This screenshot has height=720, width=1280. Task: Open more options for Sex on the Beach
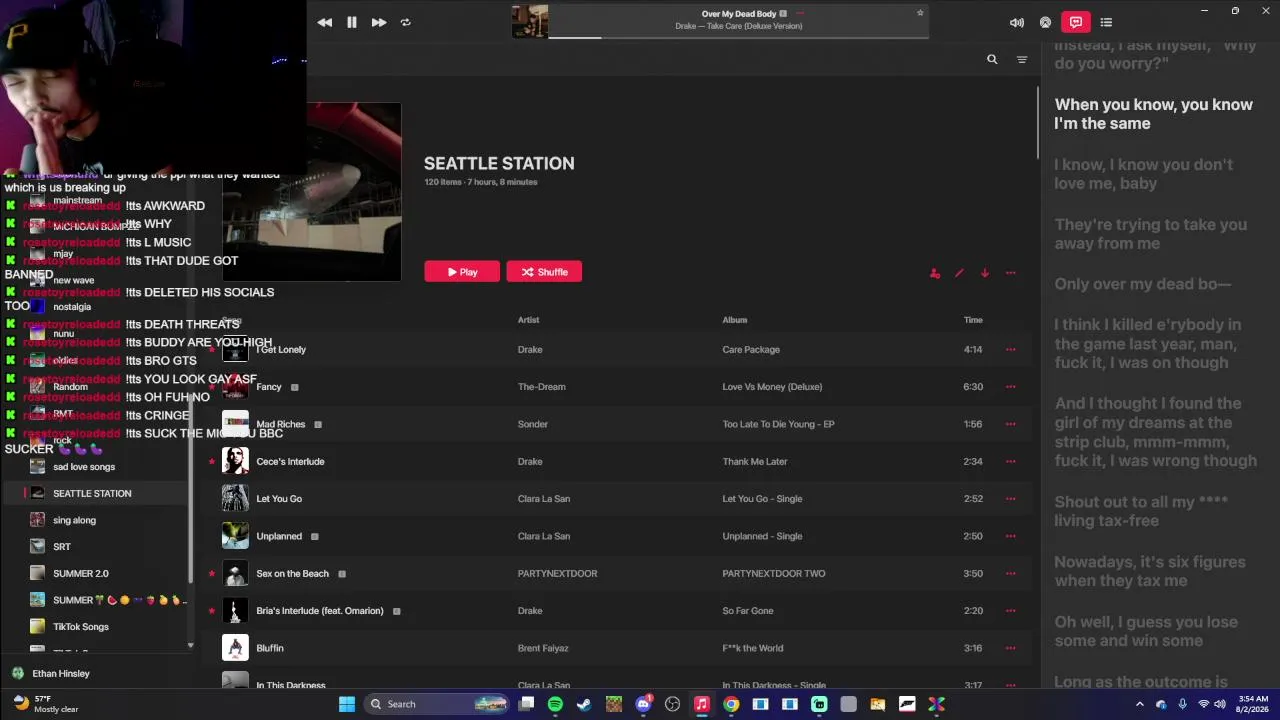pyautogui.click(x=1010, y=574)
